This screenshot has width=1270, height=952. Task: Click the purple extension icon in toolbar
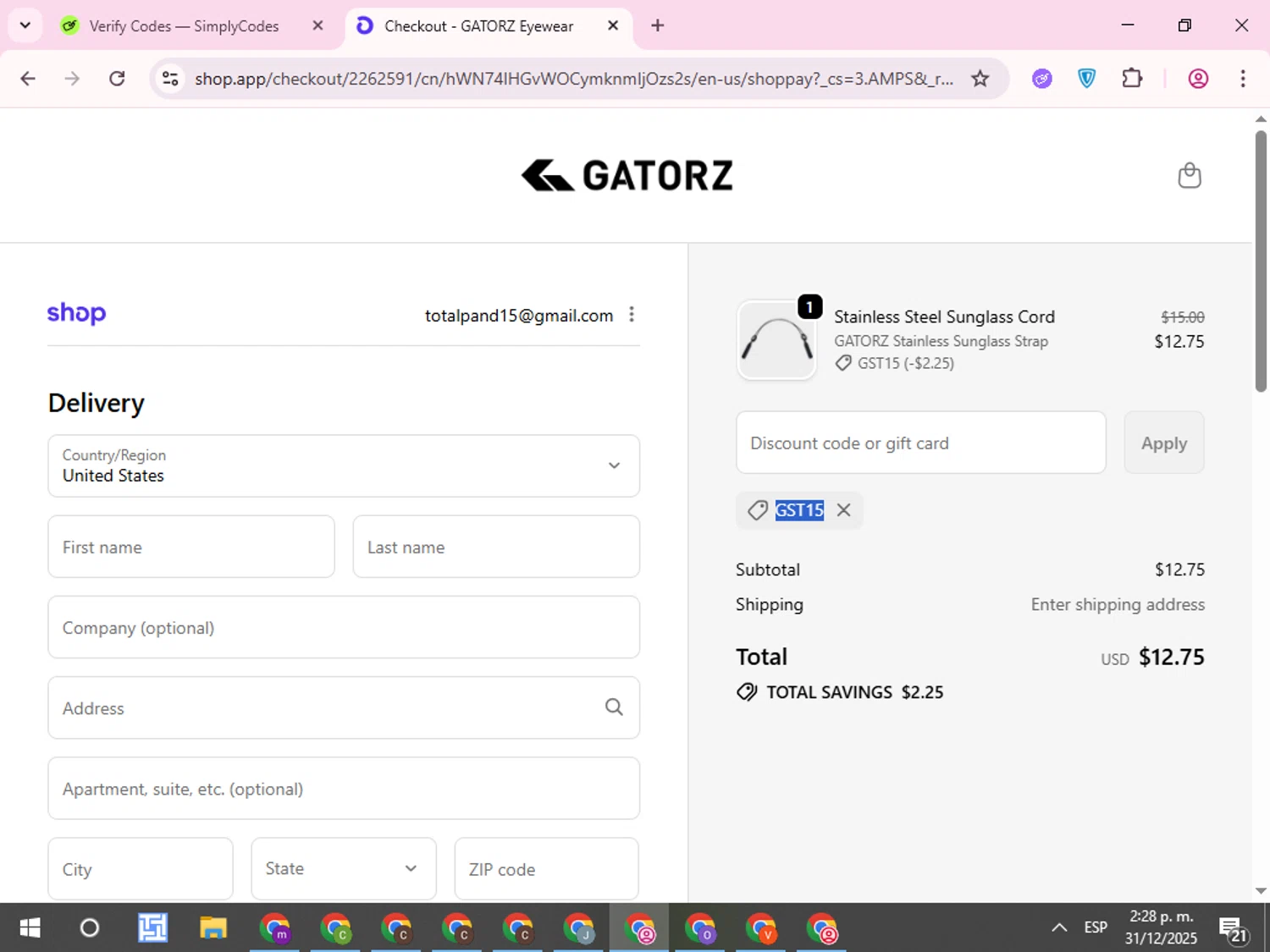click(x=1042, y=79)
